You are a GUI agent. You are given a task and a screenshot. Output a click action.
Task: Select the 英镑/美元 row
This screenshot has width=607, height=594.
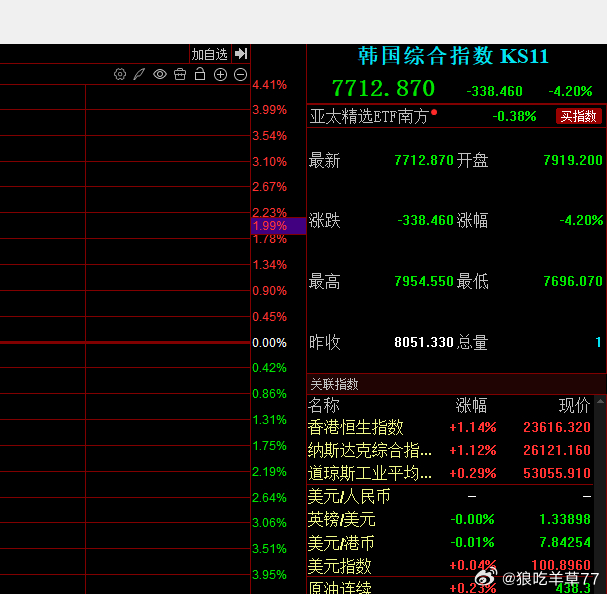tap(449, 519)
